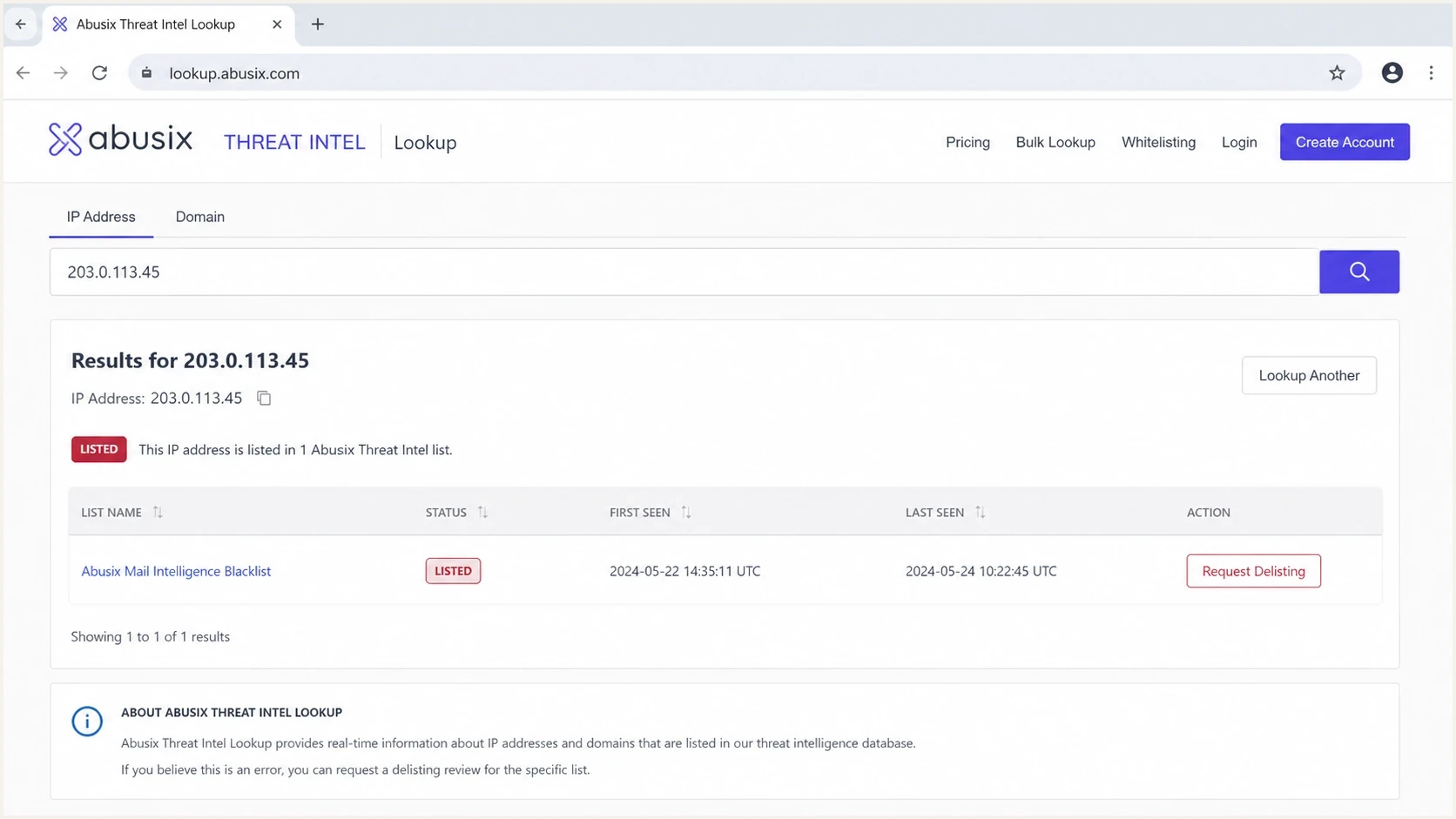Click the browser forward arrow
Screen dimensions: 1456x819
tap(60, 73)
